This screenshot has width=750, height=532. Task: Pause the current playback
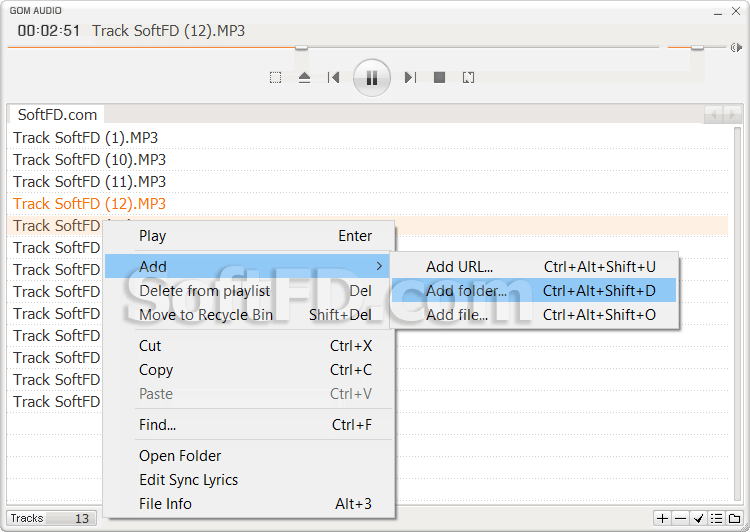(372, 78)
